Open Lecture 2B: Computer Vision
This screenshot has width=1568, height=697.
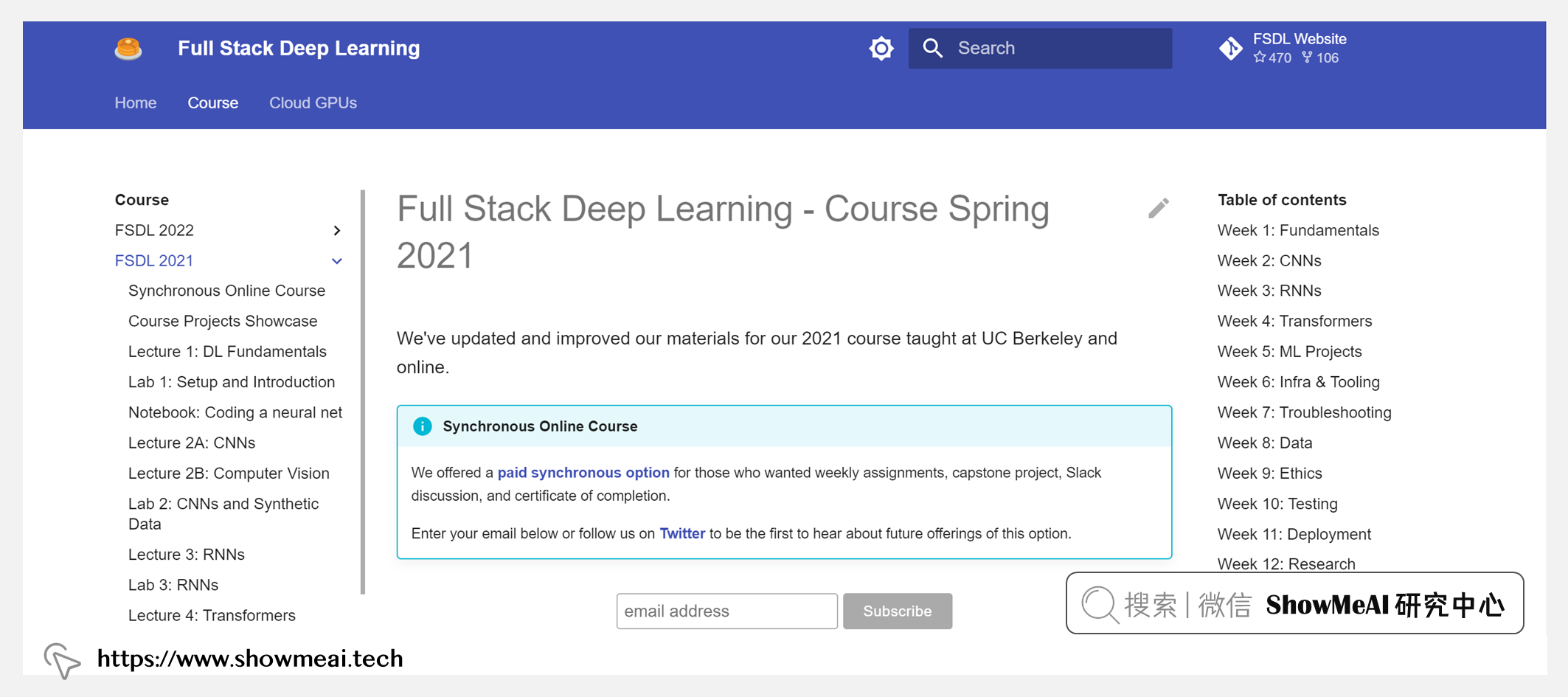229,473
